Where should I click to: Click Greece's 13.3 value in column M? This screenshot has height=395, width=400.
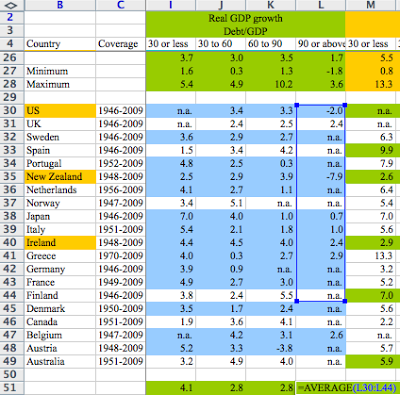tap(373, 256)
